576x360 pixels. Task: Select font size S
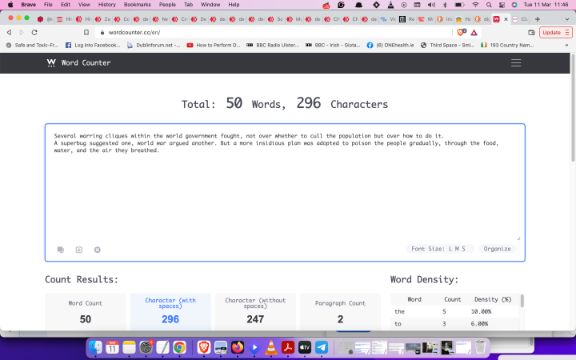[464, 249]
